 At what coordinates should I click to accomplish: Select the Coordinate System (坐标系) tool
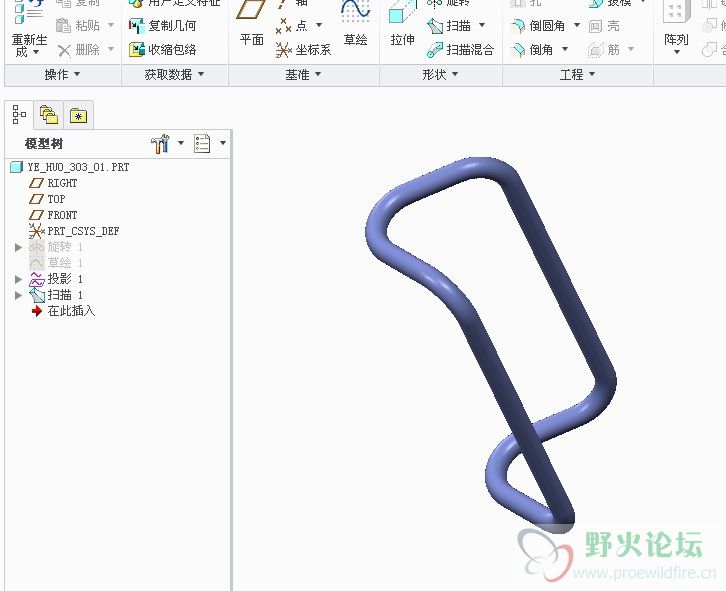click(x=303, y=50)
